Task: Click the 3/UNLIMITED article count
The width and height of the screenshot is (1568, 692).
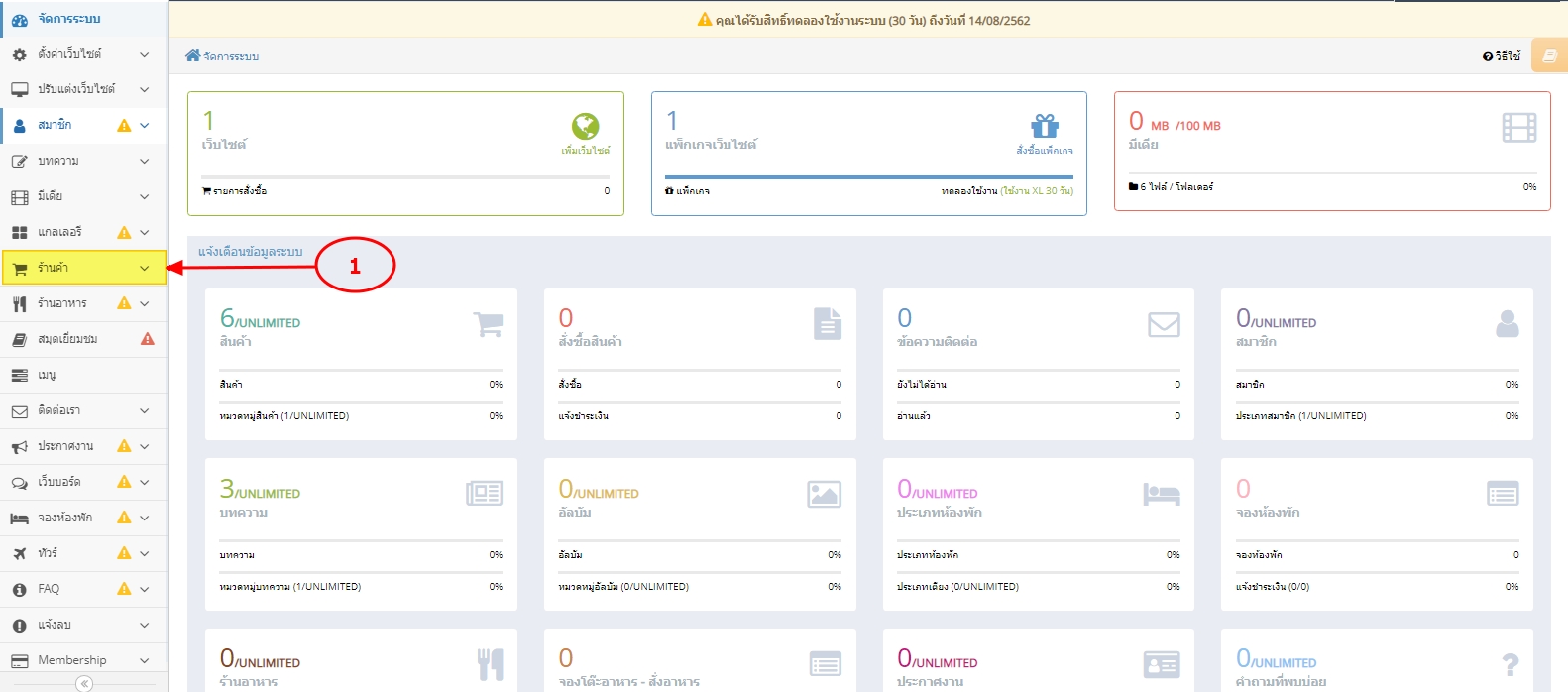Action: 260,489
